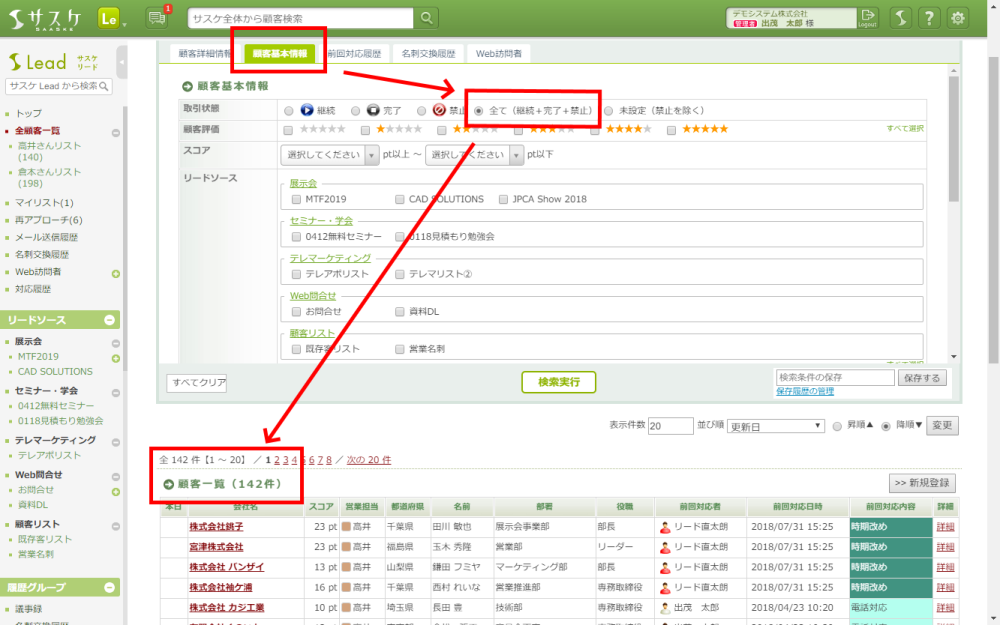
Task: Click the green Le module switcher icon
Action: click(111, 18)
